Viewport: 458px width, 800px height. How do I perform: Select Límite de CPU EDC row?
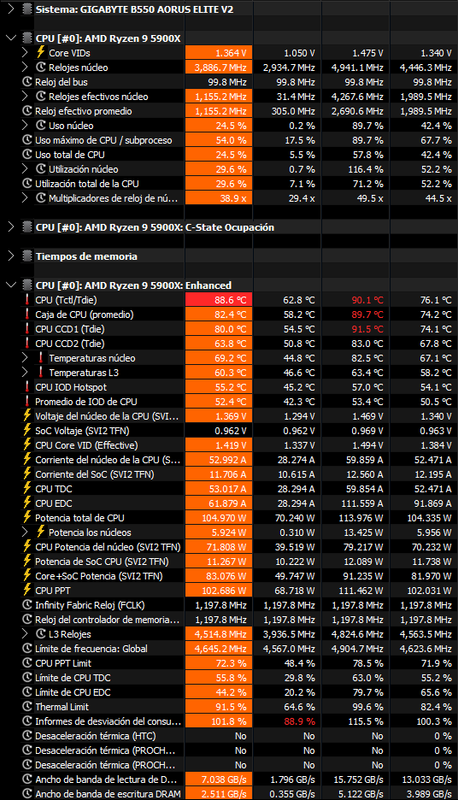[229, 692]
